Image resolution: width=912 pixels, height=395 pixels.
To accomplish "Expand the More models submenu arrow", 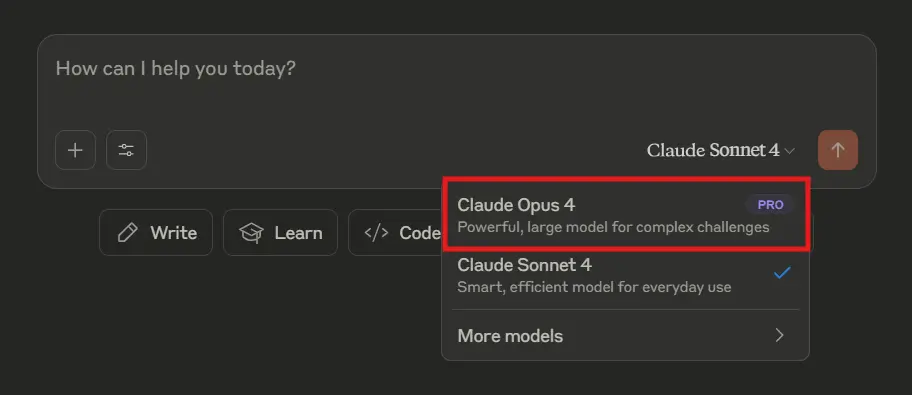I will pyautogui.click(x=779, y=335).
